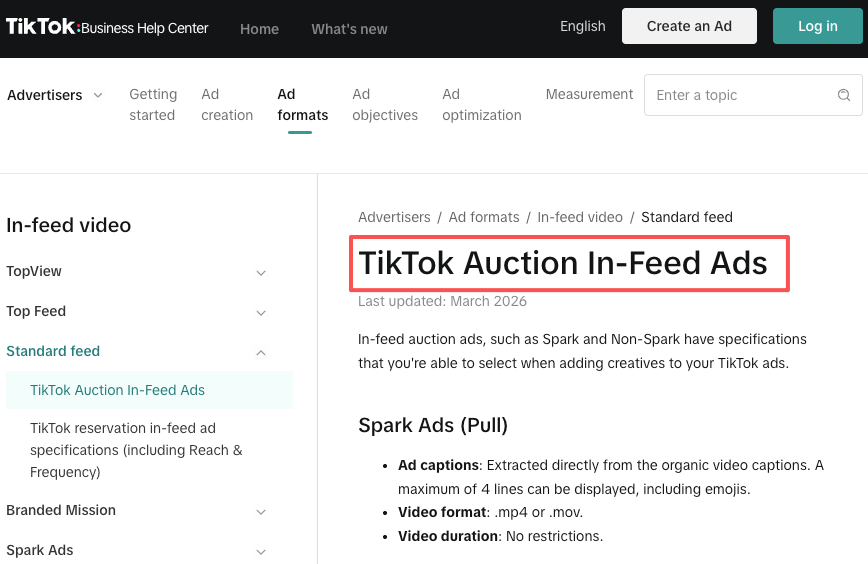Open the Measurement tab

pyautogui.click(x=589, y=94)
